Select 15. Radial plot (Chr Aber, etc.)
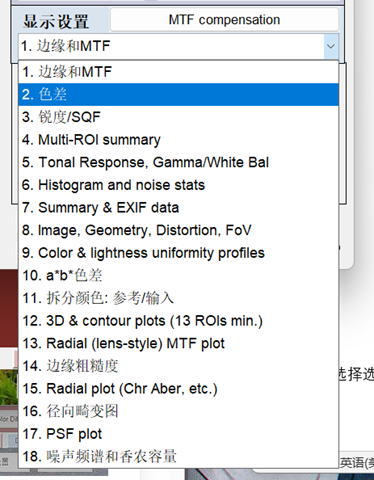This screenshot has height=480, width=374. pos(179,389)
